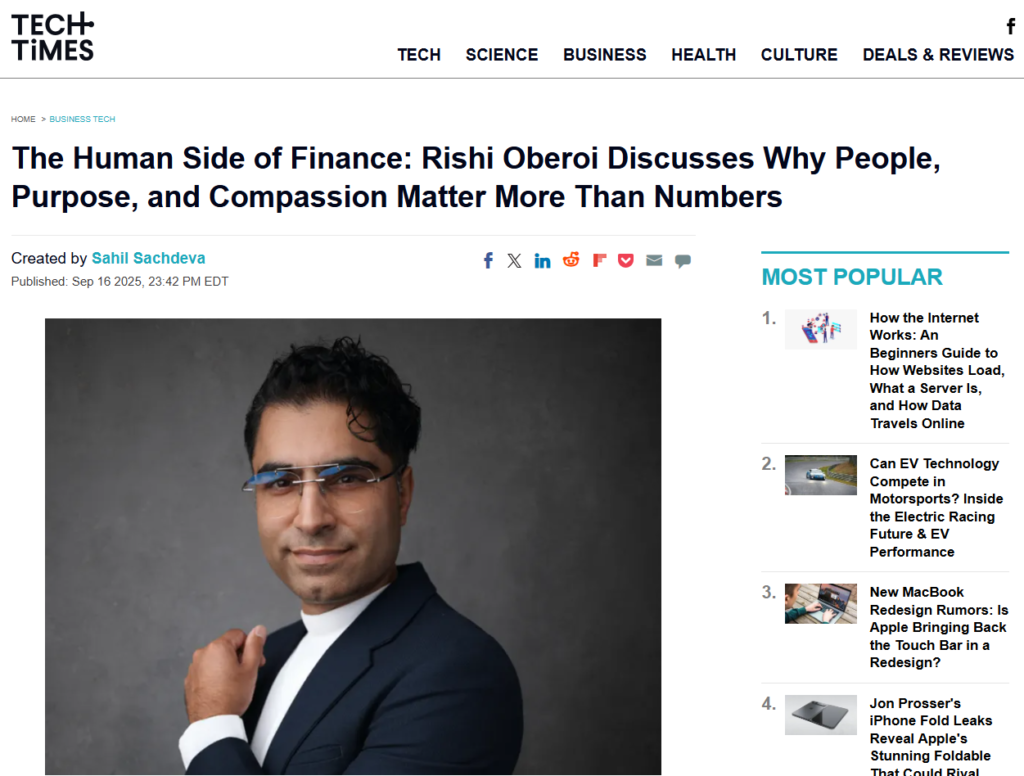
Task: Click the BUSINESS TECH breadcrumb
Action: click(x=82, y=119)
